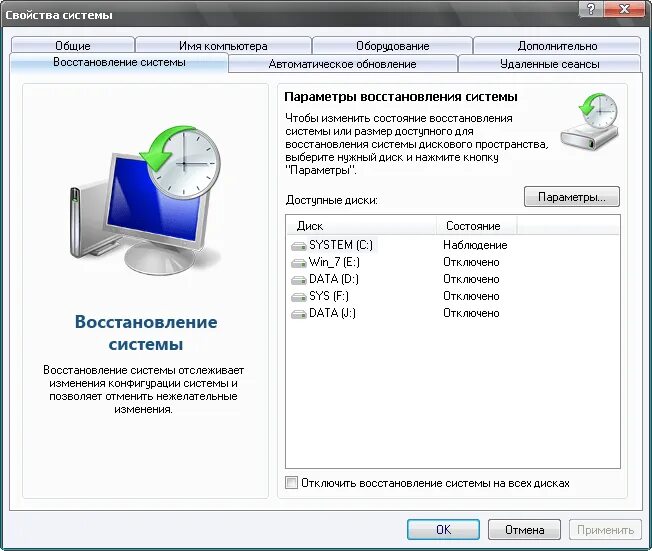This screenshot has width=652, height=551.
Task: Close the Свойства системы dialog window
Action: [x=624, y=9]
